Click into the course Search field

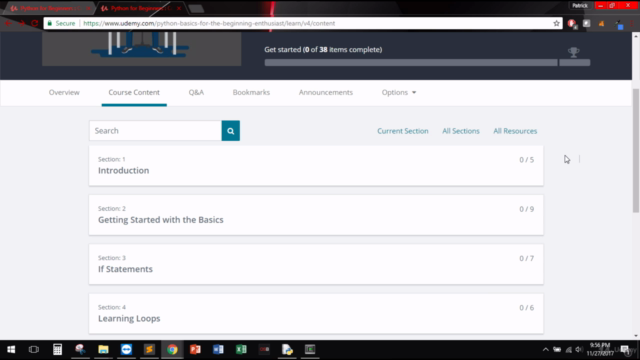(156, 131)
